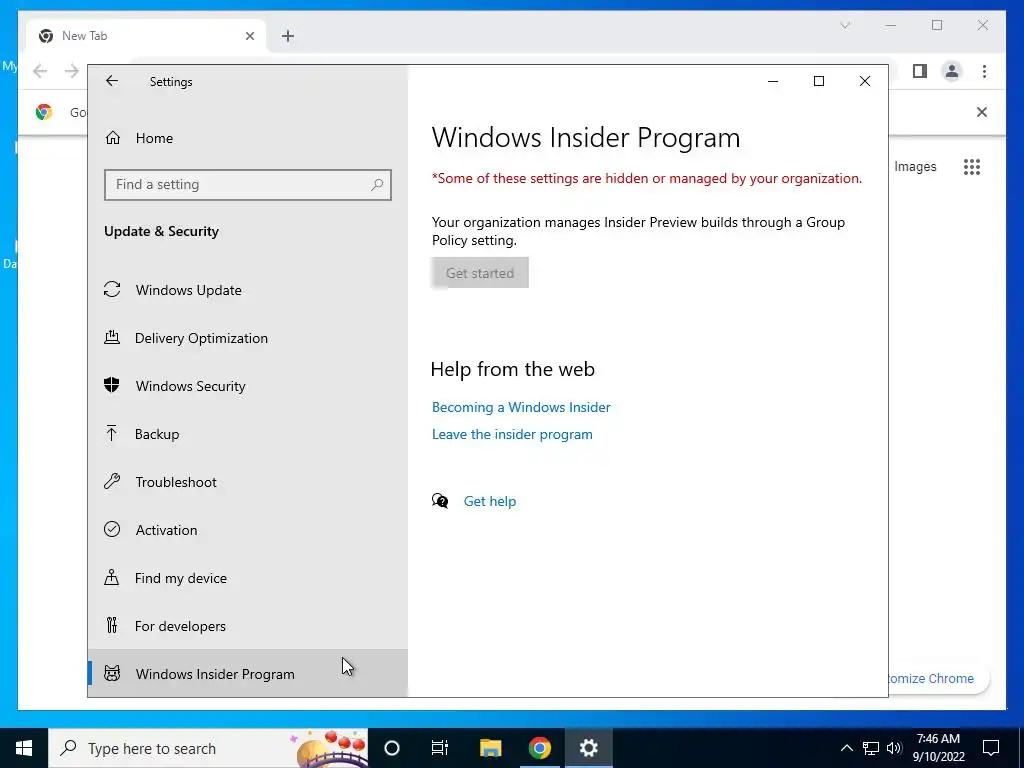Open Task View on the taskbar
1024x768 pixels.
[x=440, y=748]
